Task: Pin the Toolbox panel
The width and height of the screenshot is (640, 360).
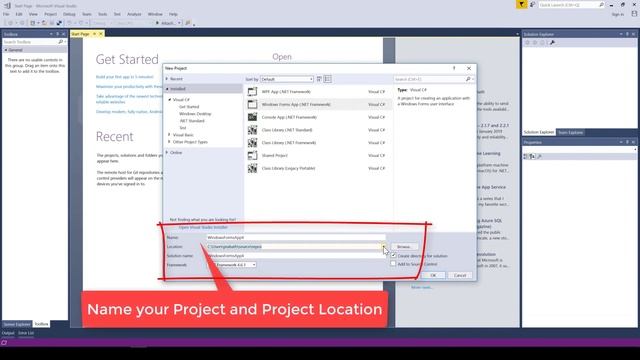Action: (x=57, y=34)
